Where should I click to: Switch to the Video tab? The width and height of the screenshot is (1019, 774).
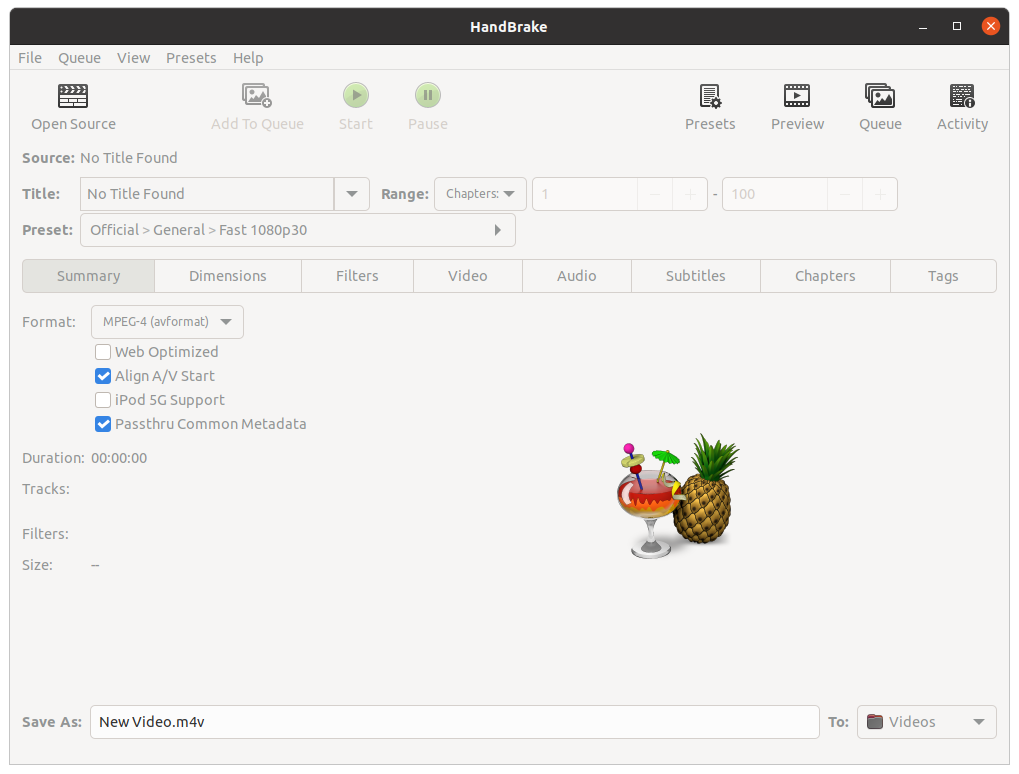(467, 276)
